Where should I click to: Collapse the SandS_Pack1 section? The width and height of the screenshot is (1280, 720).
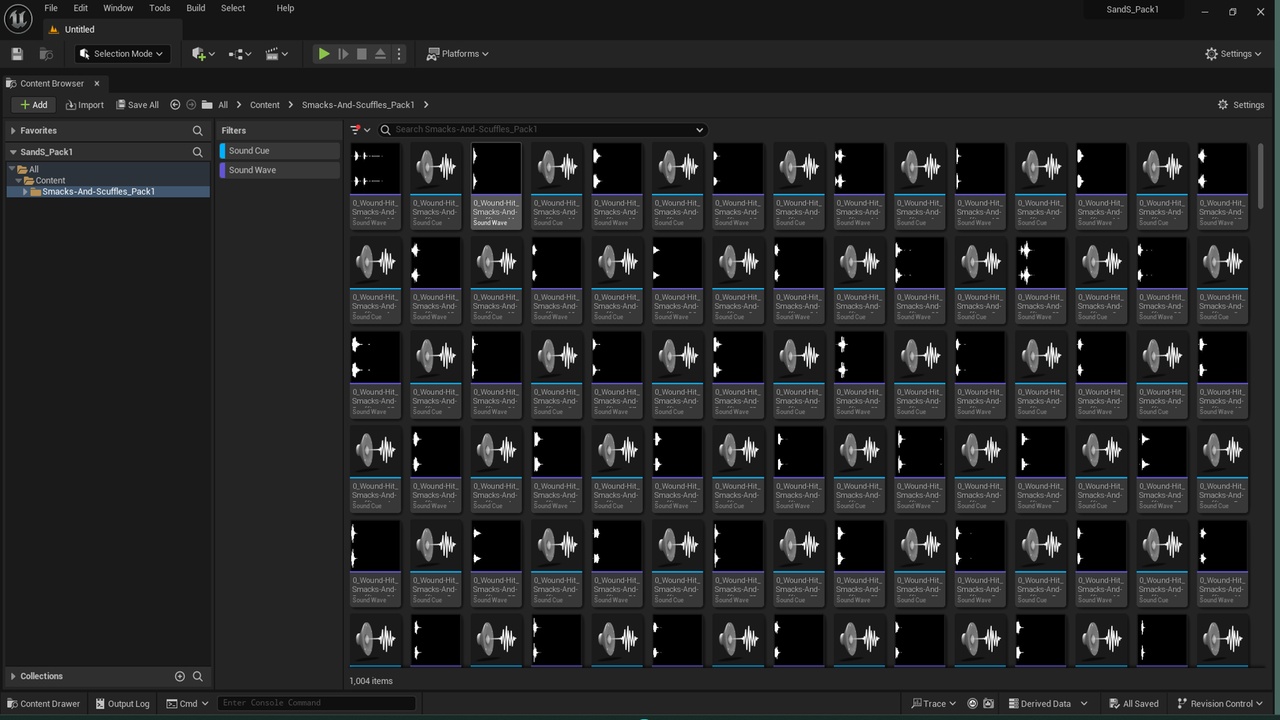click(13, 152)
